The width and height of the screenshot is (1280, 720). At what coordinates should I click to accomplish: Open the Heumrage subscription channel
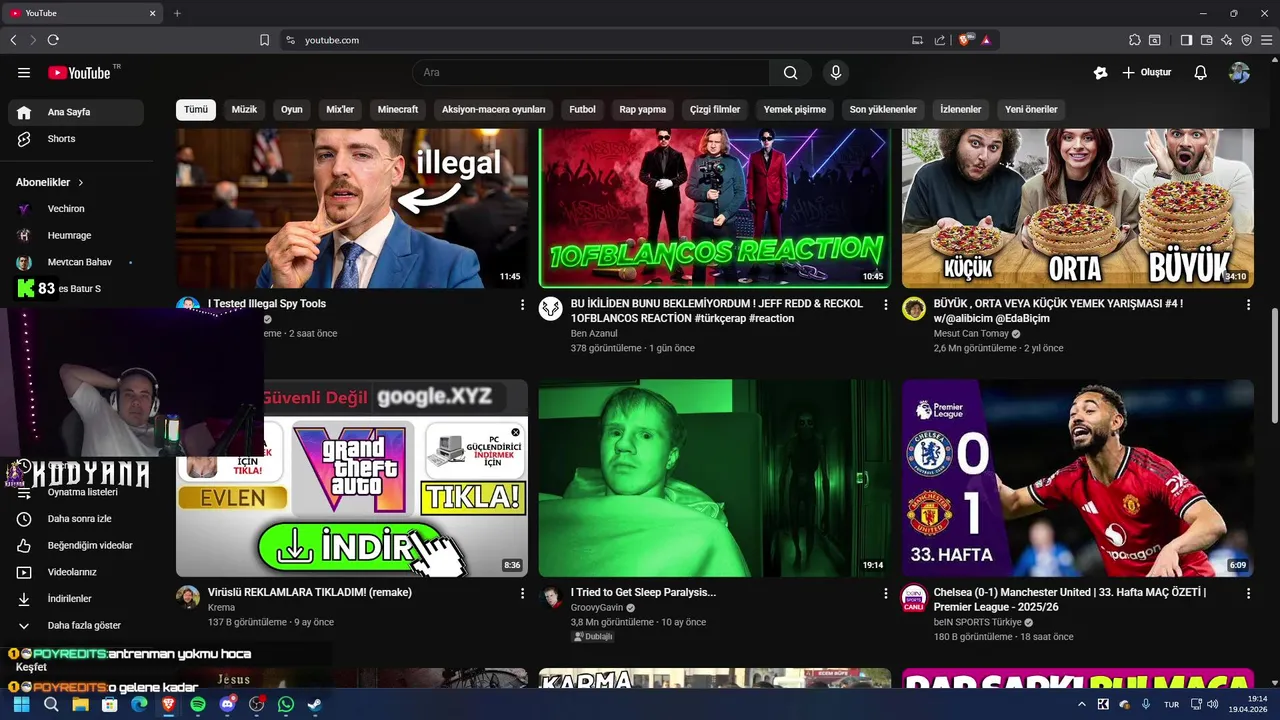[76, 235]
